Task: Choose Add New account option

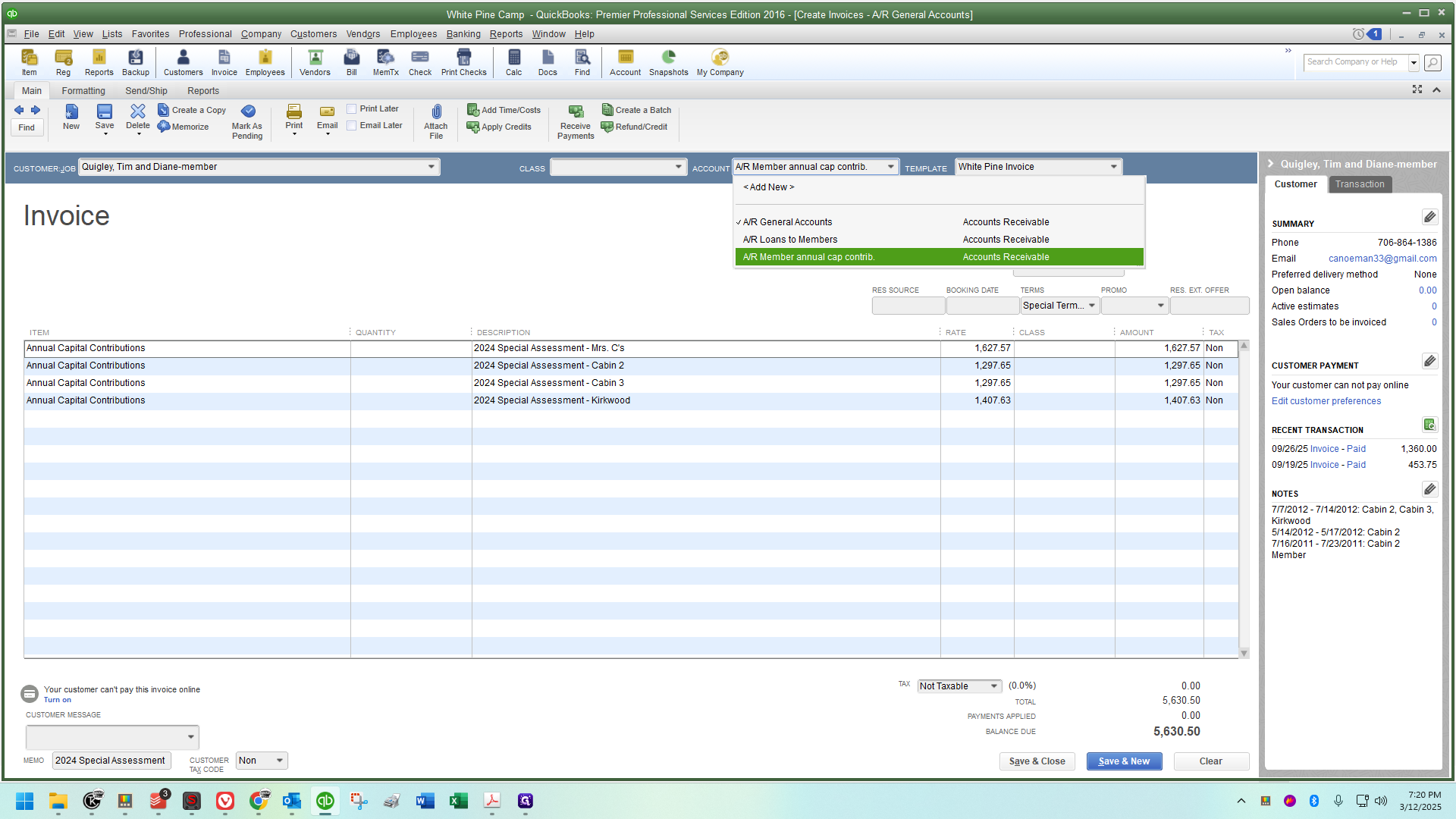Action: pyautogui.click(x=768, y=187)
